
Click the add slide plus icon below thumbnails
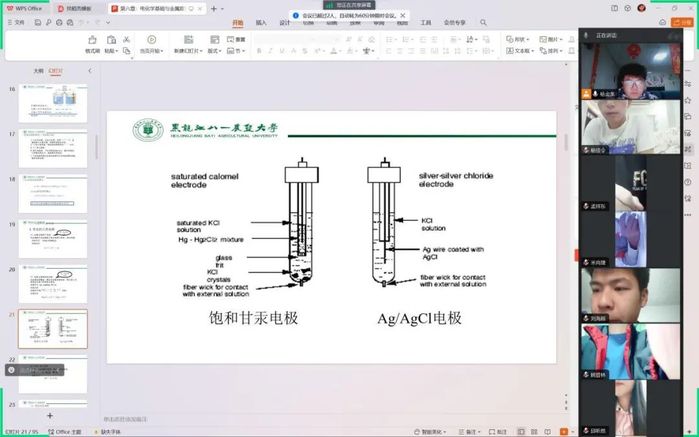point(49,415)
